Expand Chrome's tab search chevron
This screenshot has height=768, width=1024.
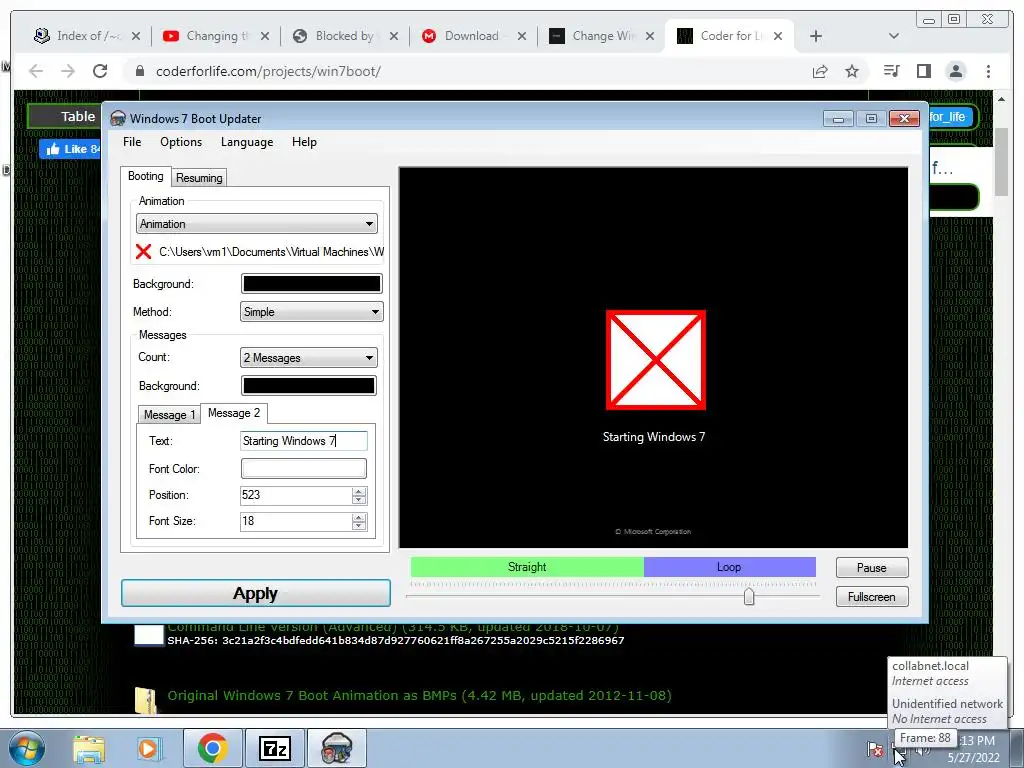894,36
